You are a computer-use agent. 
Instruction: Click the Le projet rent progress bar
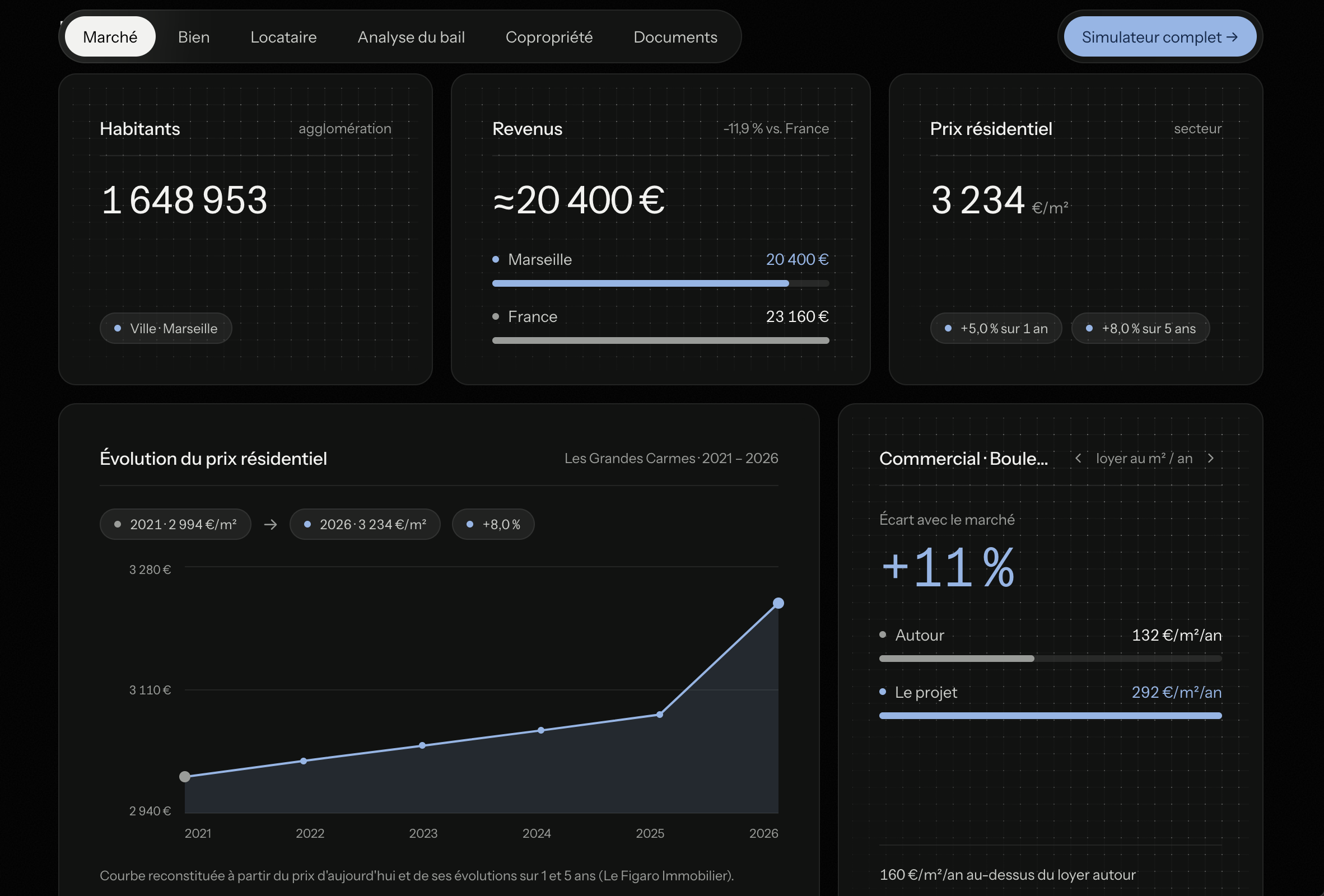point(1051,716)
